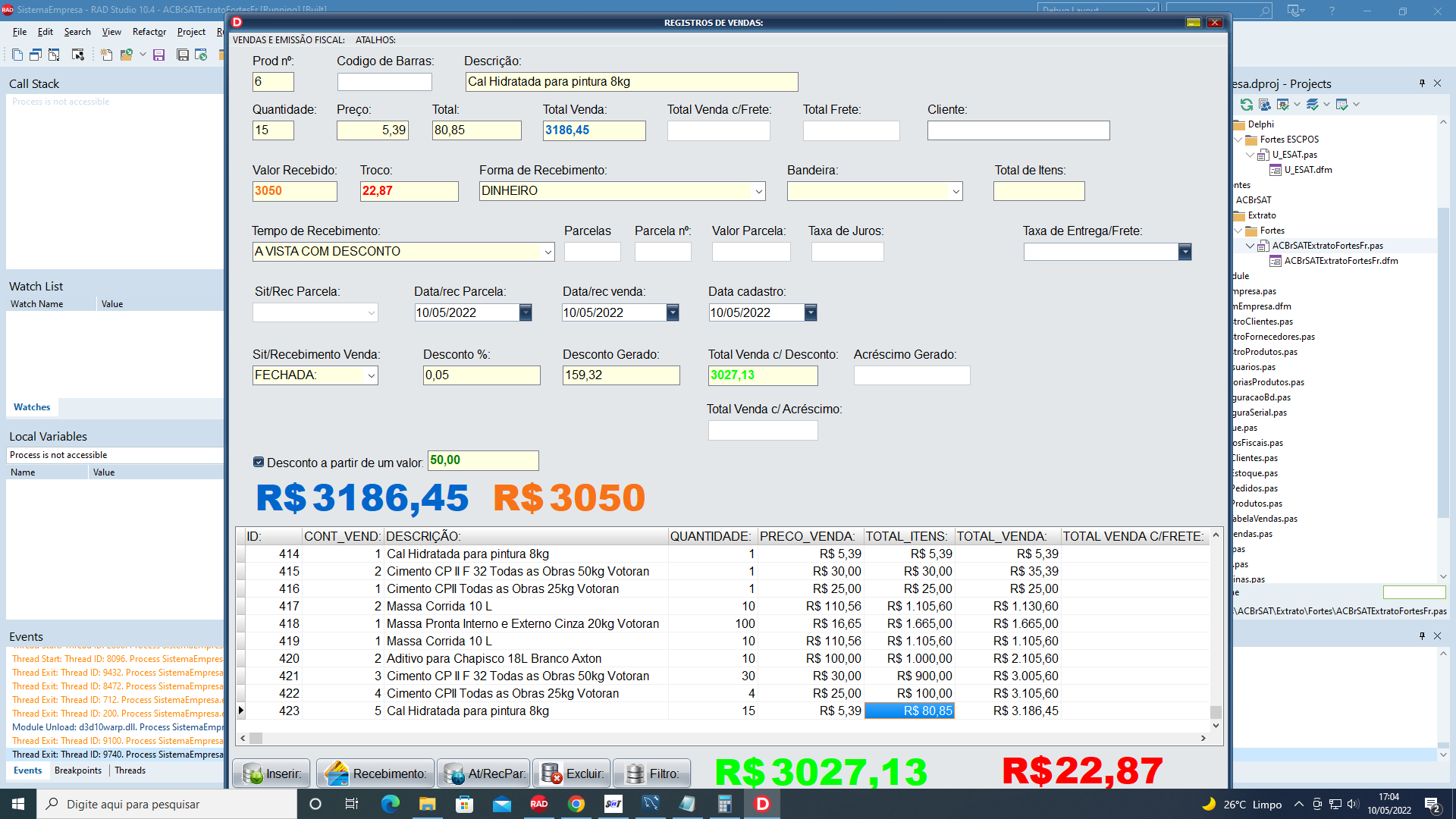Open the Search menu in RAD Studio
The height and width of the screenshot is (819, 1456).
77,32
